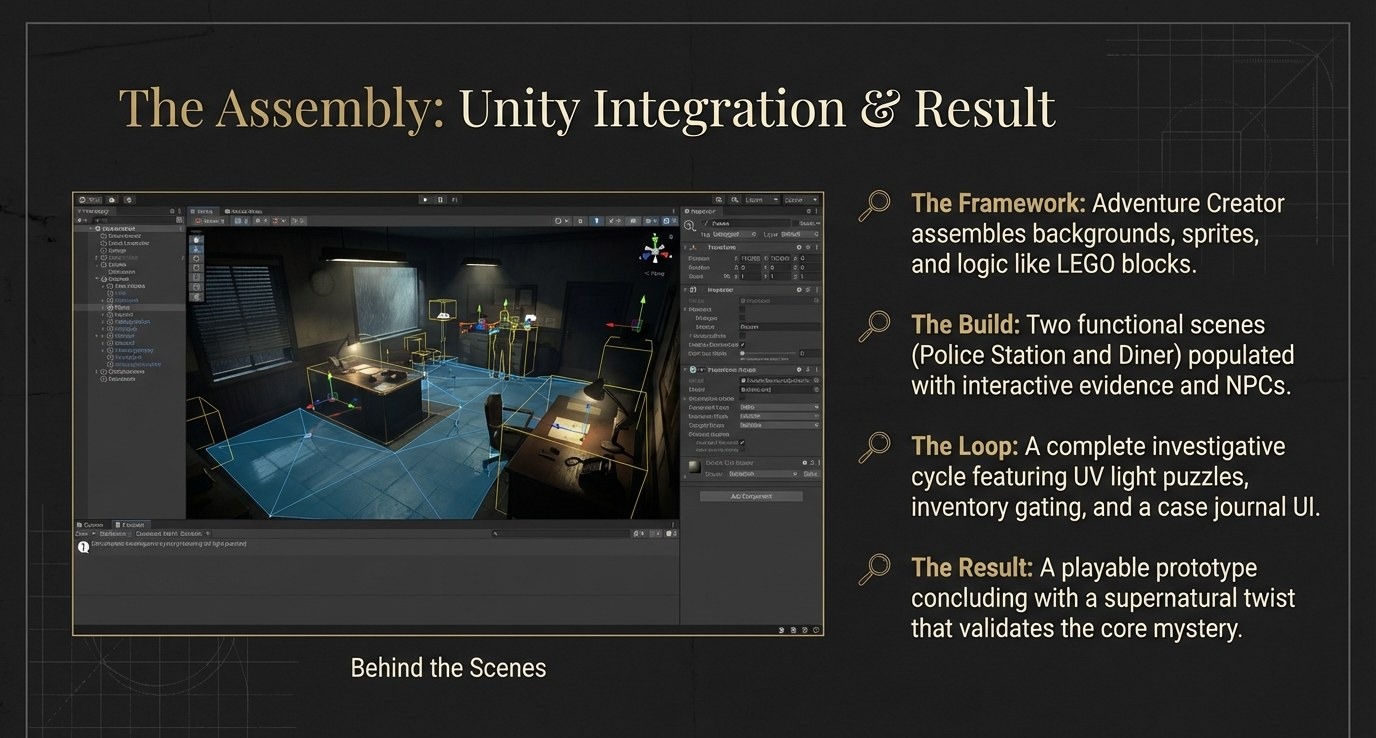The height and width of the screenshot is (738, 1376).
Task: Select the highlighted second scene overlay tool
Action: click(196, 249)
